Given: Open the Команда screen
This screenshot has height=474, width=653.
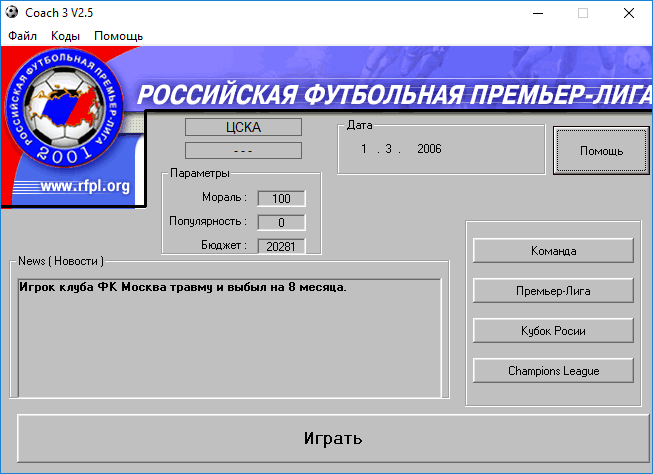Looking at the screenshot, I should point(553,251).
